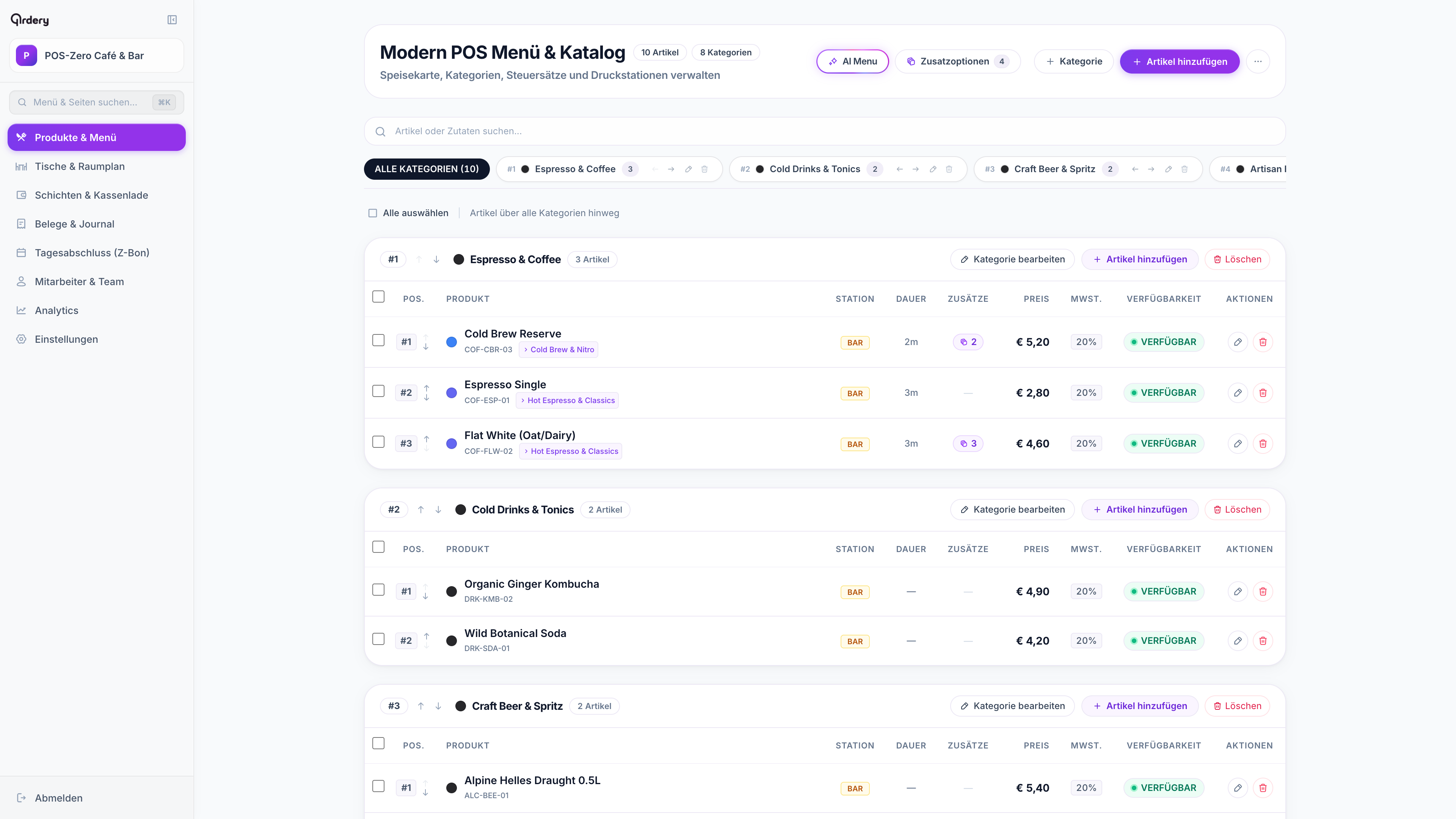Move Espresso & Coffee category down
Screen dimensions: 1456x819
436,259
